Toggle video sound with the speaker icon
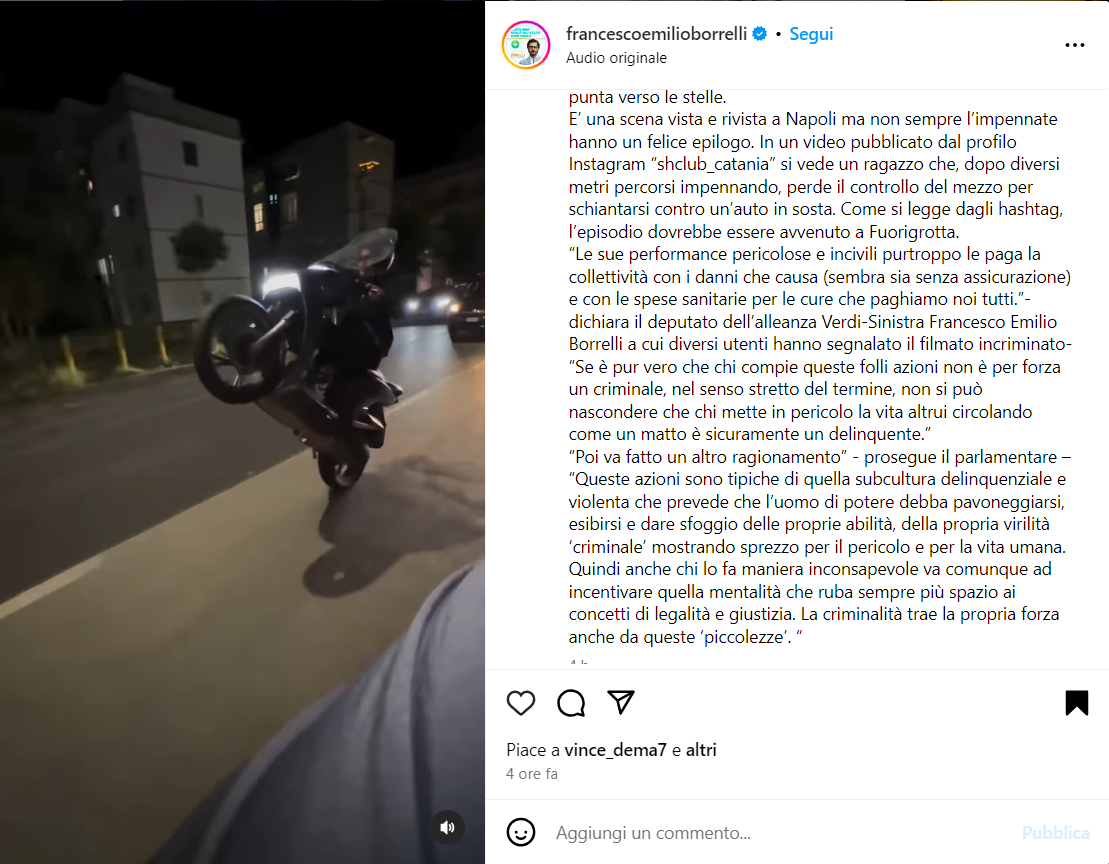 448,827
